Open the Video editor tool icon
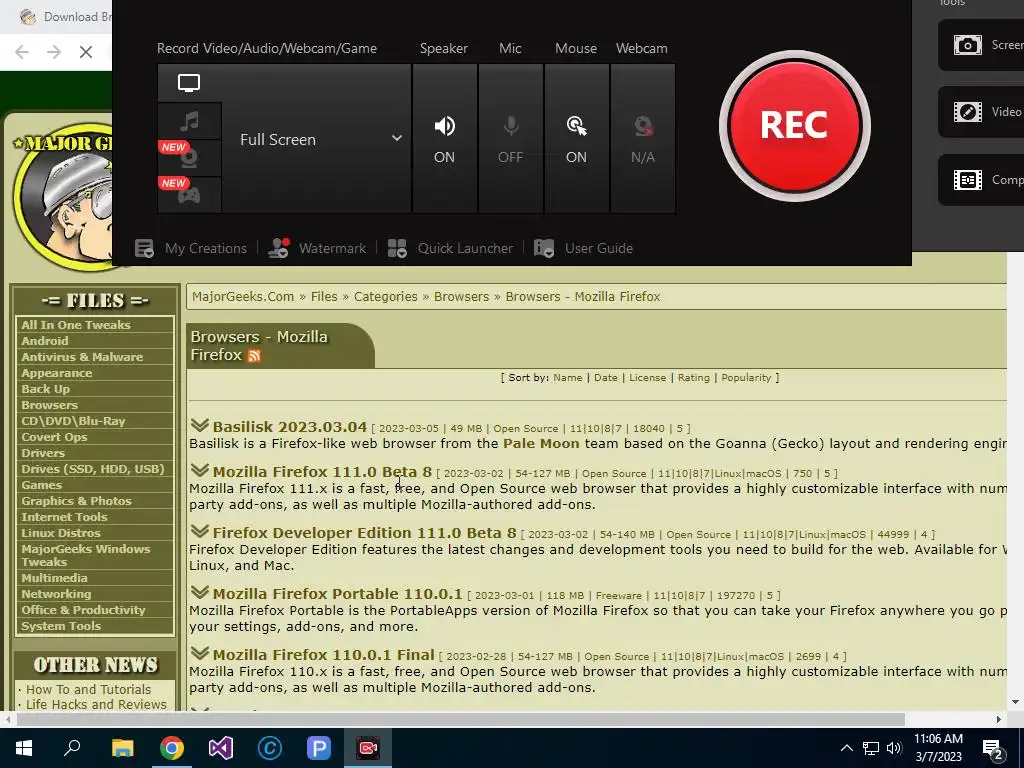Image resolution: width=1024 pixels, height=768 pixels. pos(967,112)
